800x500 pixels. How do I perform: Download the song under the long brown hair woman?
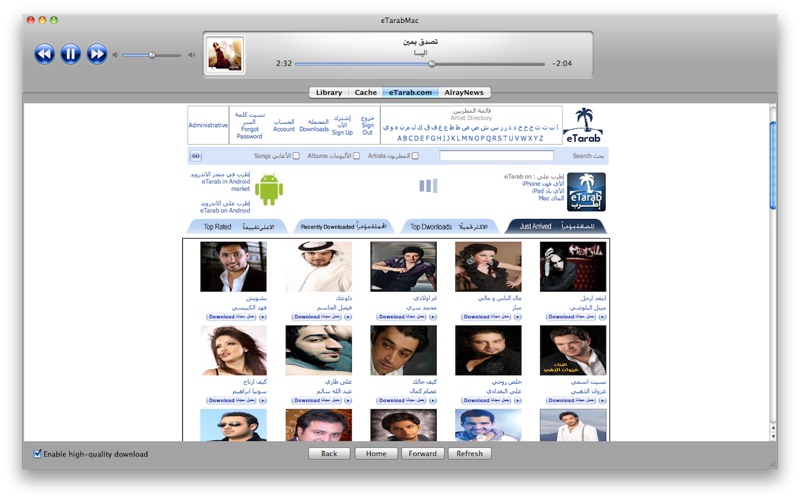tap(231, 401)
